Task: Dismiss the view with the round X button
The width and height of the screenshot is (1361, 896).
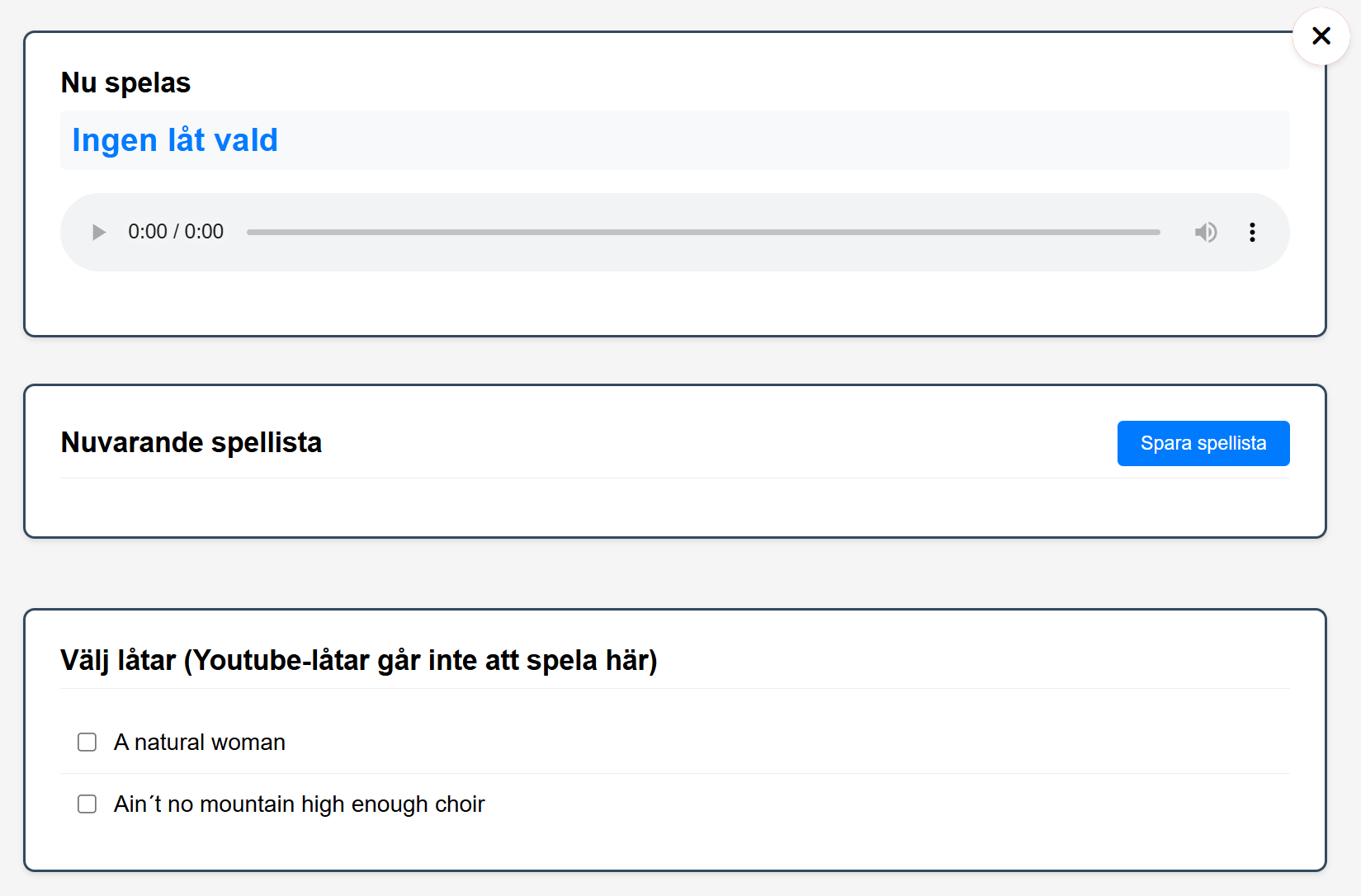Action: coord(1321,36)
